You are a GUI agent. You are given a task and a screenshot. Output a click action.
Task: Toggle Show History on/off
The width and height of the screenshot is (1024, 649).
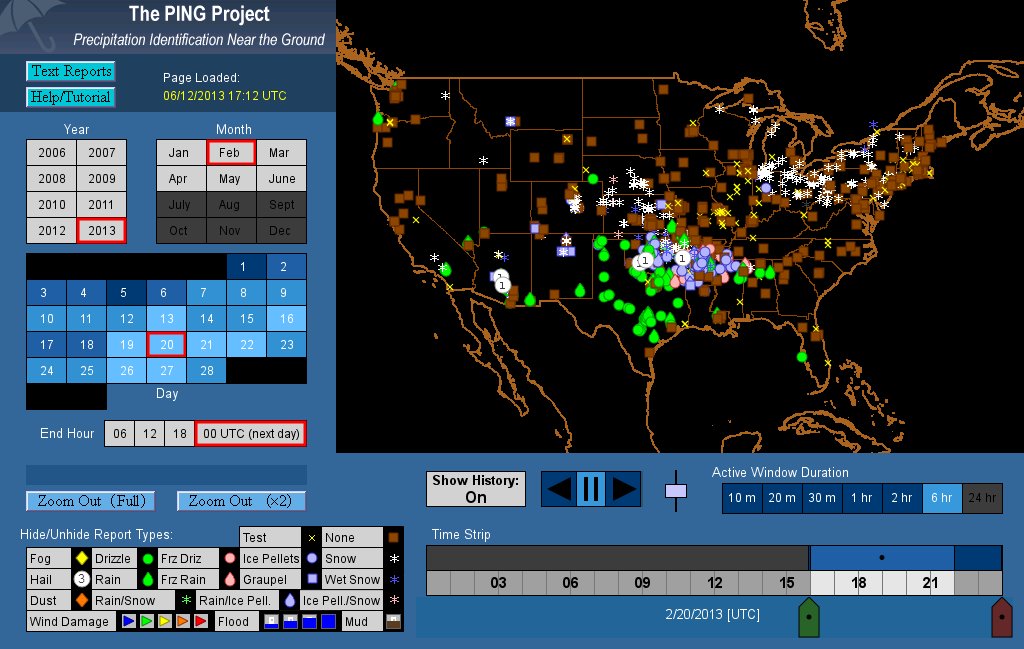coord(476,489)
